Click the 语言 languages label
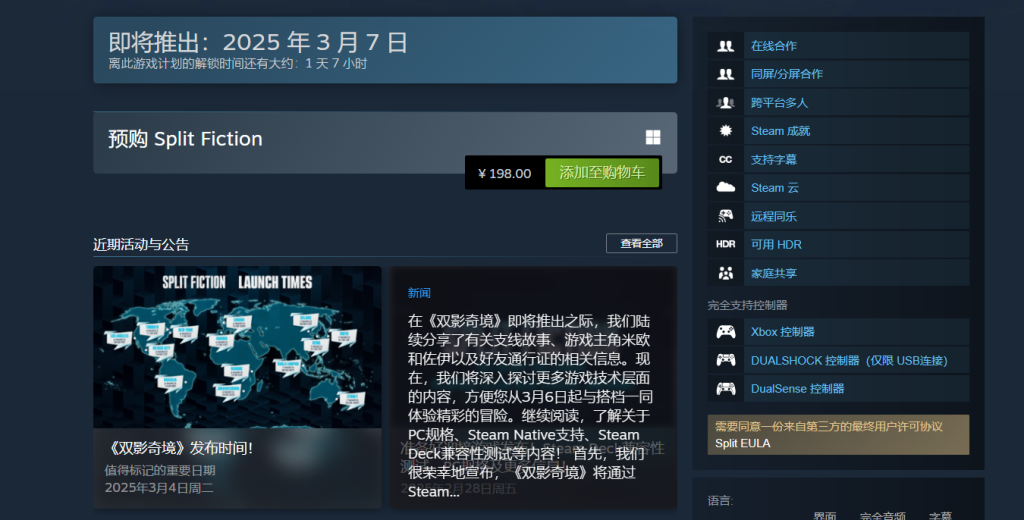 [720, 501]
